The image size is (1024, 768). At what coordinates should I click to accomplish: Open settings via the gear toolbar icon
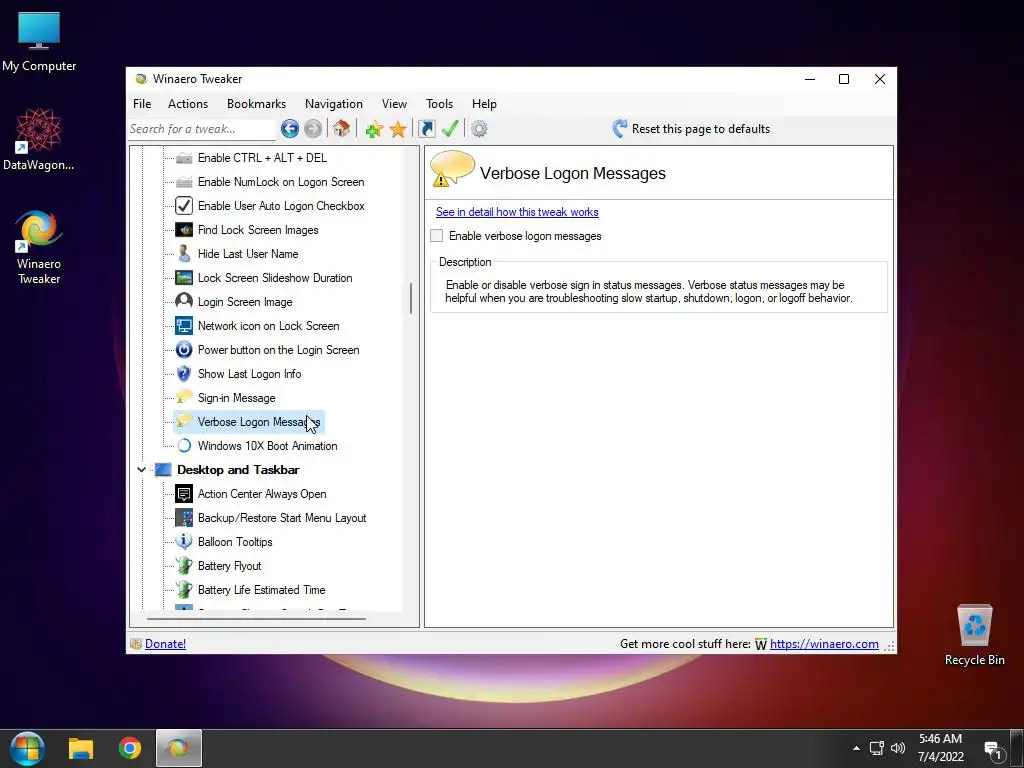pos(479,129)
